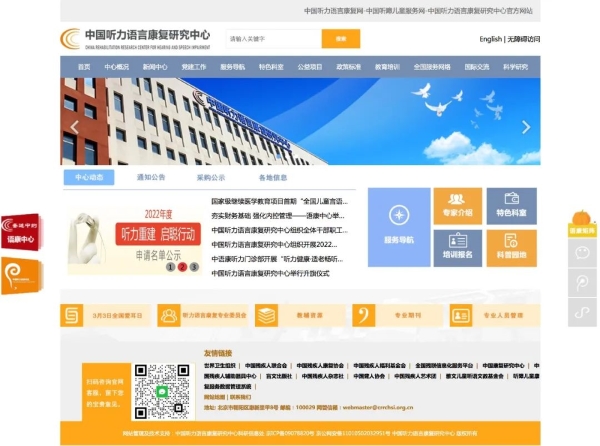Switch to news slide 1 indicator
Screen dimensions: 600x446
(x=171, y=267)
